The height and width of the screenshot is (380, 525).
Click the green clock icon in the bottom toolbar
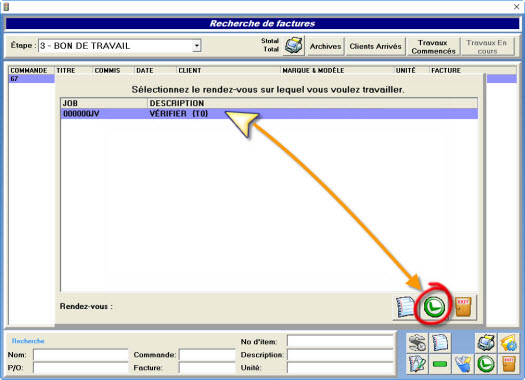486,364
